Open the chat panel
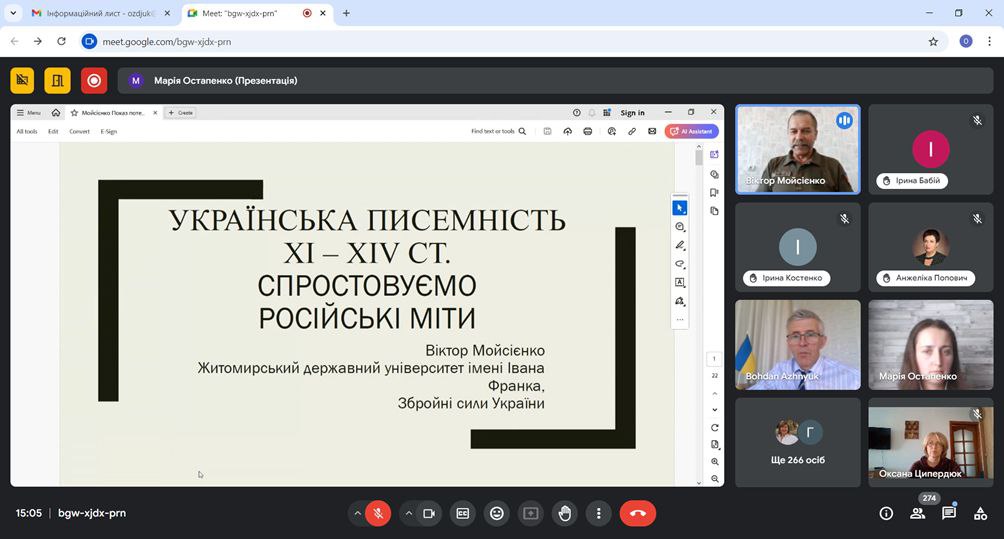Image resolution: width=1004 pixels, height=539 pixels. coord(949,513)
